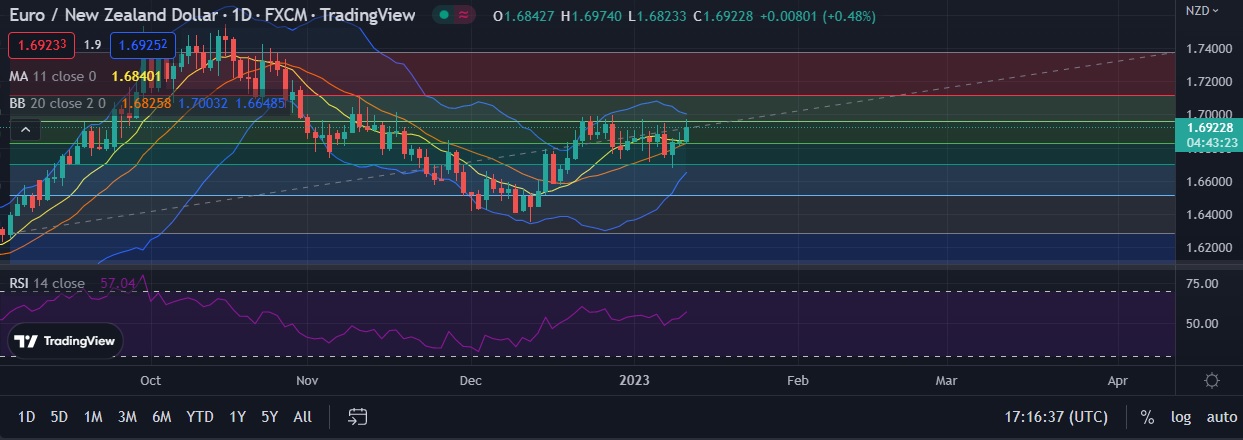Open the Go to date calendar icon
This screenshot has height=440, width=1243.
coord(359,416)
